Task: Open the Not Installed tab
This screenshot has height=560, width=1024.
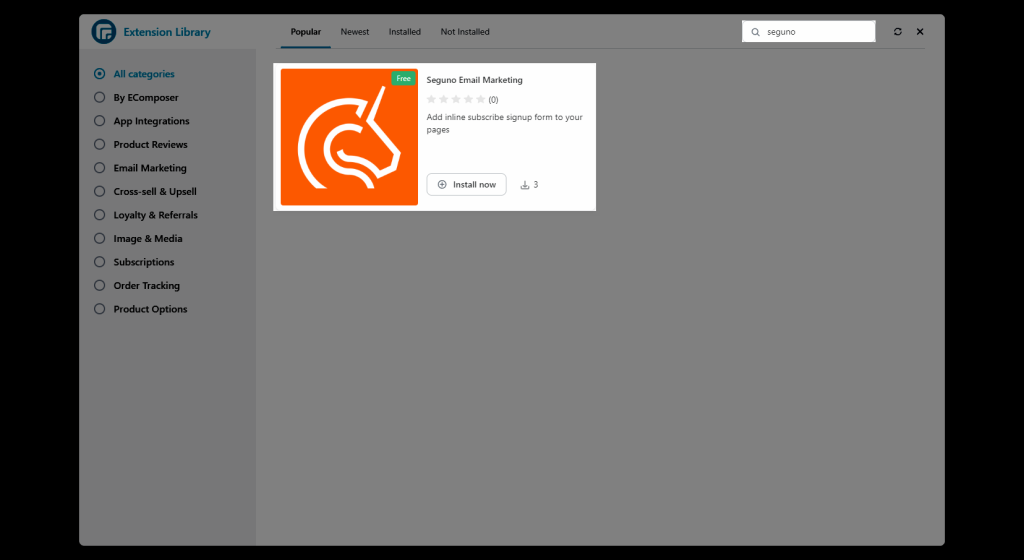Action: coord(465,31)
